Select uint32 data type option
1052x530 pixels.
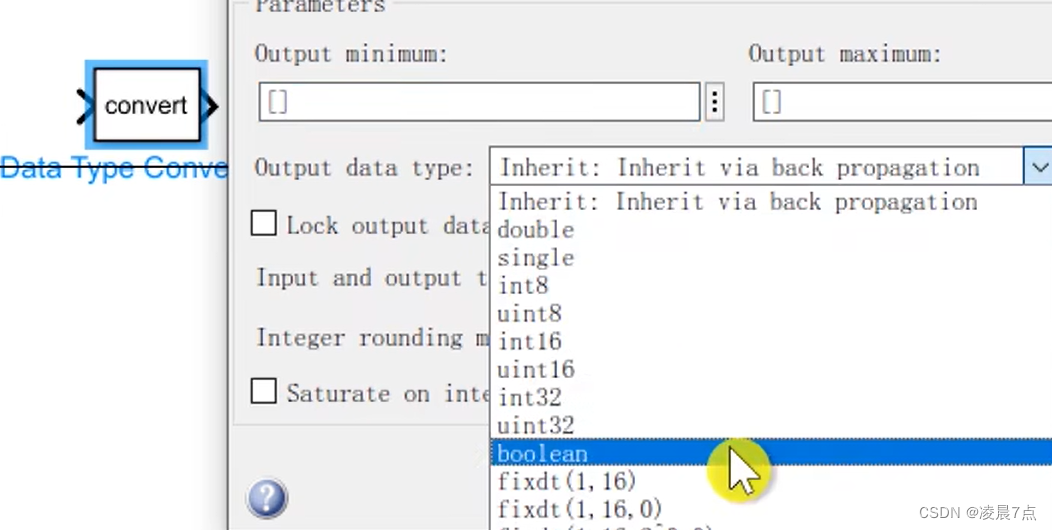[771, 425]
